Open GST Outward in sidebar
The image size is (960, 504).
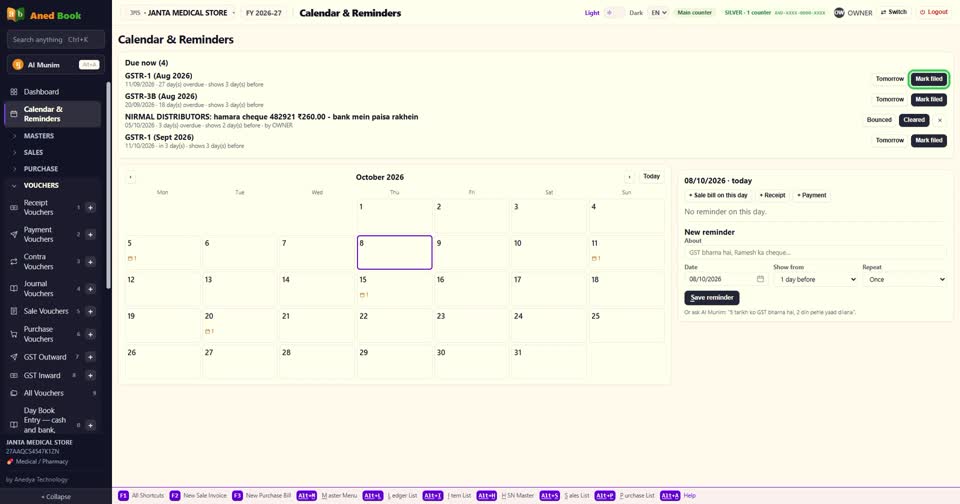click(x=45, y=357)
